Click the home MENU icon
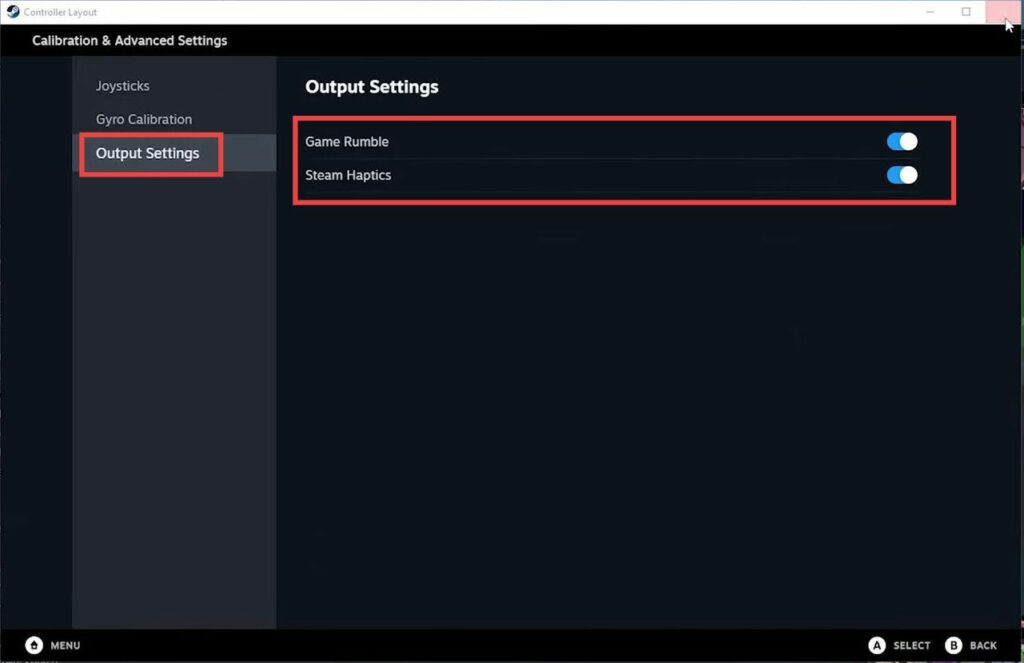The image size is (1024, 663). pyautogui.click(x=34, y=645)
